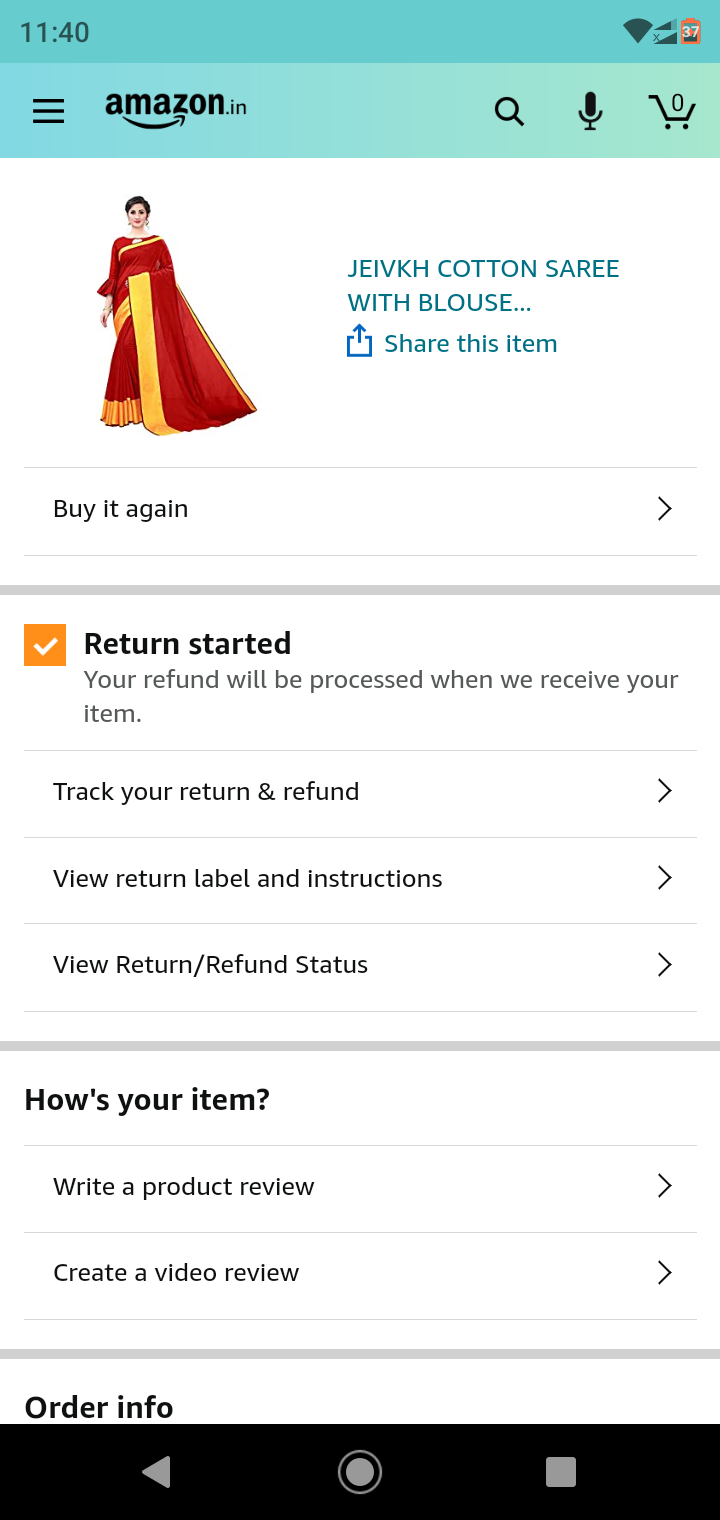Open search with the magnifier icon

pos(509,111)
